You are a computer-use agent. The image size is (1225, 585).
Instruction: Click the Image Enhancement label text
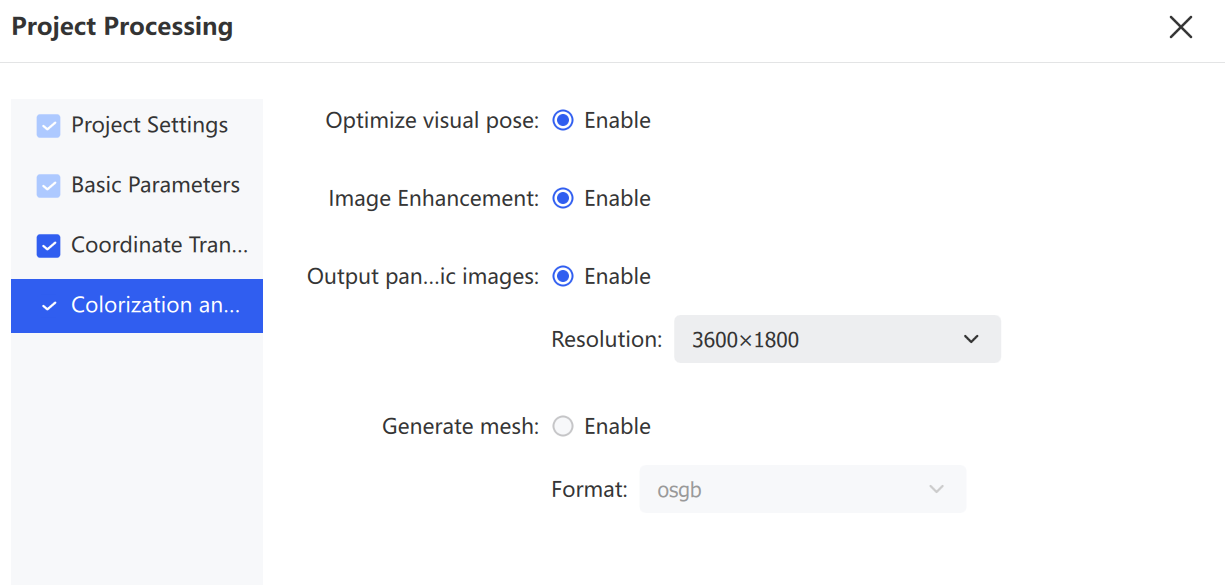[x=433, y=198]
